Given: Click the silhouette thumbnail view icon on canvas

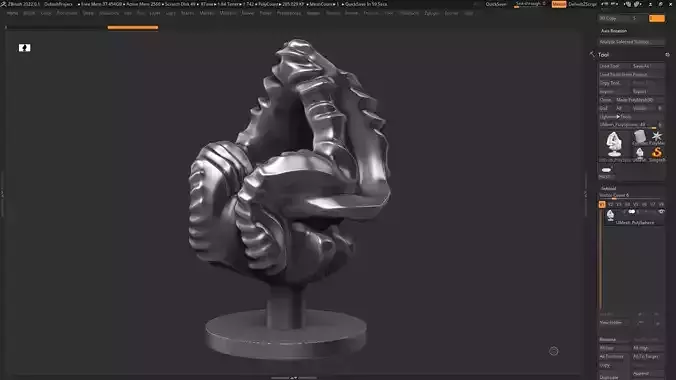Looking at the screenshot, I should (x=25, y=48).
